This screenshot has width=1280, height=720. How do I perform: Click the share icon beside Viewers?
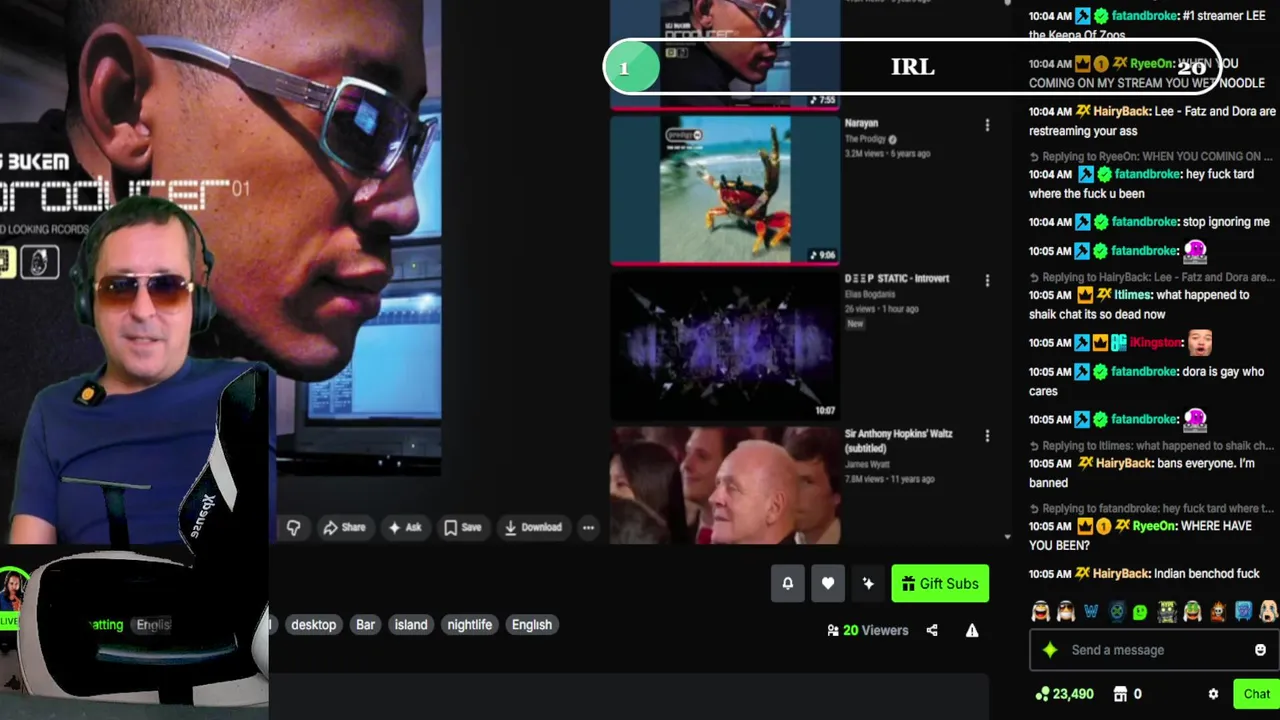pyautogui.click(x=932, y=630)
